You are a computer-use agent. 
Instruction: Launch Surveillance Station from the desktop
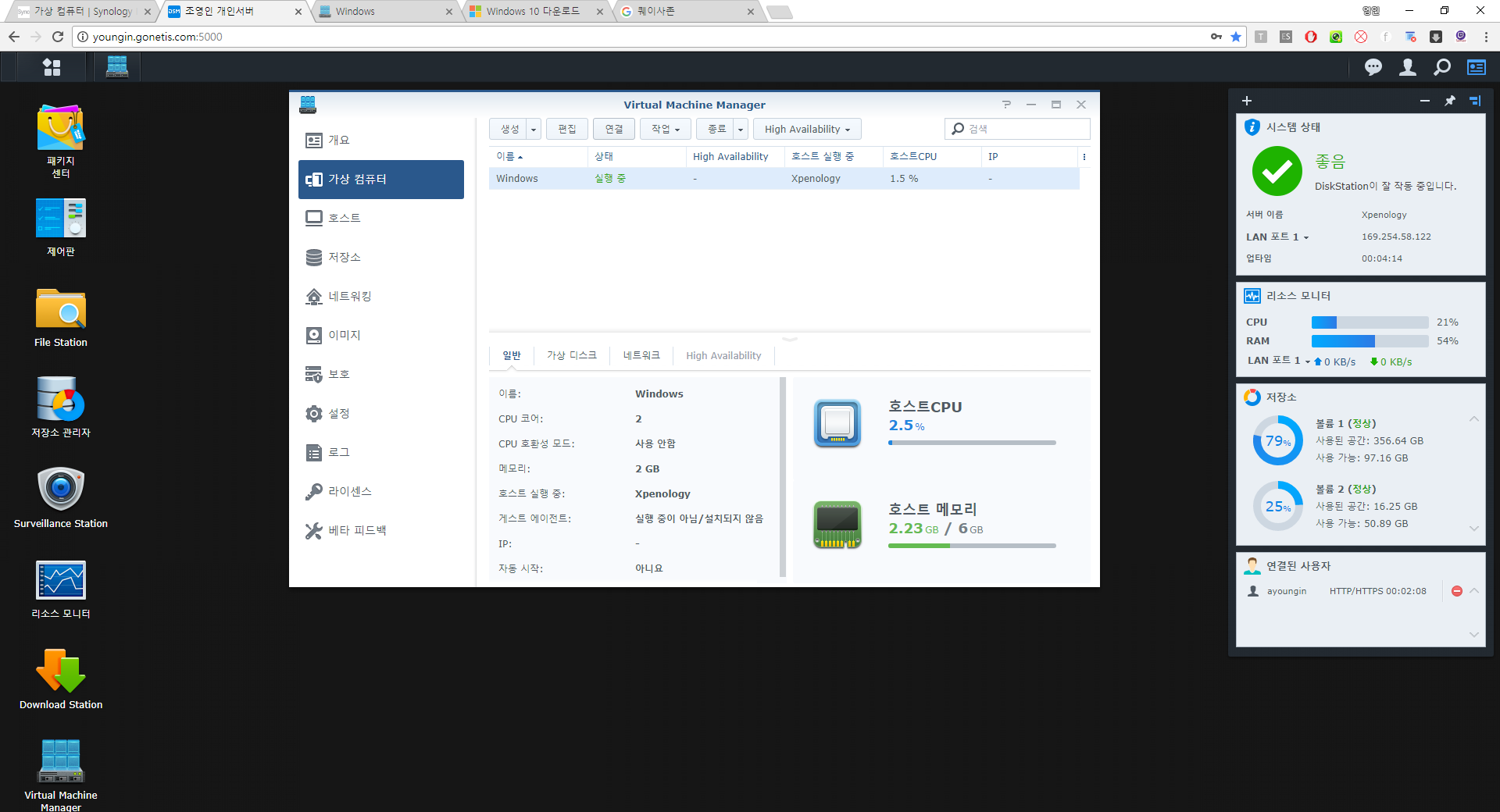pos(60,490)
